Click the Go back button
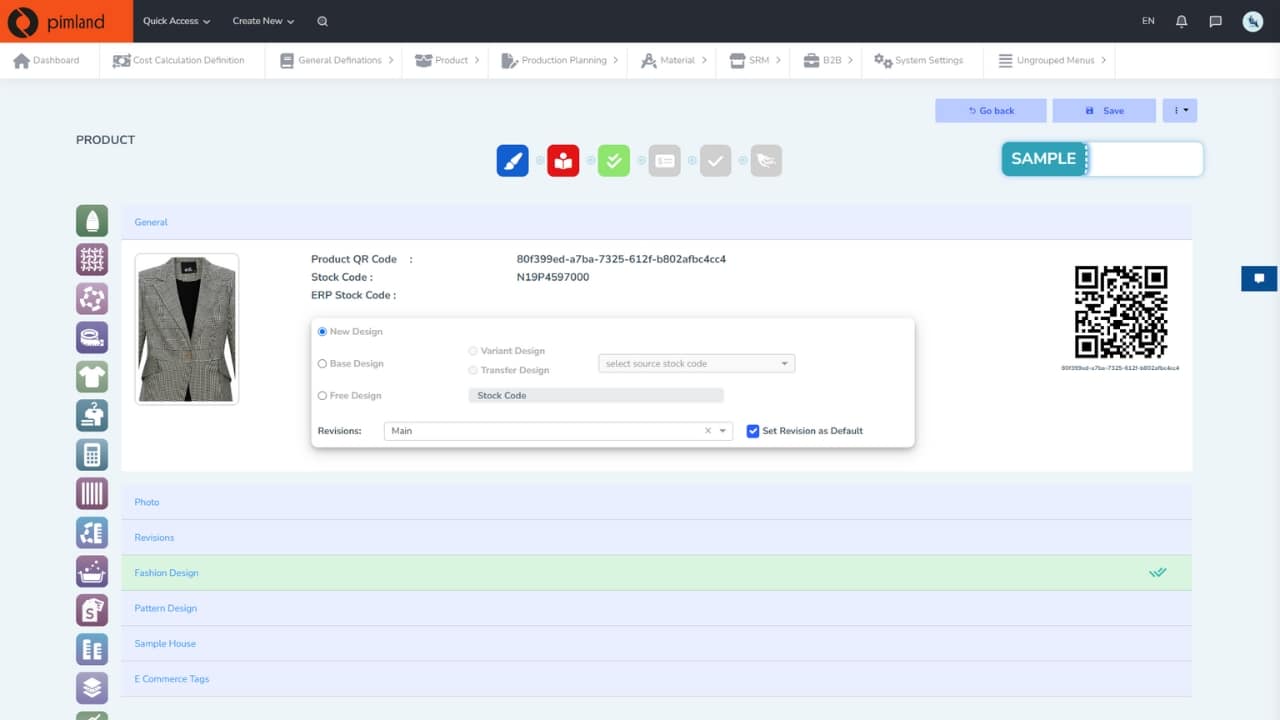This screenshot has height=720, width=1280. click(990, 111)
